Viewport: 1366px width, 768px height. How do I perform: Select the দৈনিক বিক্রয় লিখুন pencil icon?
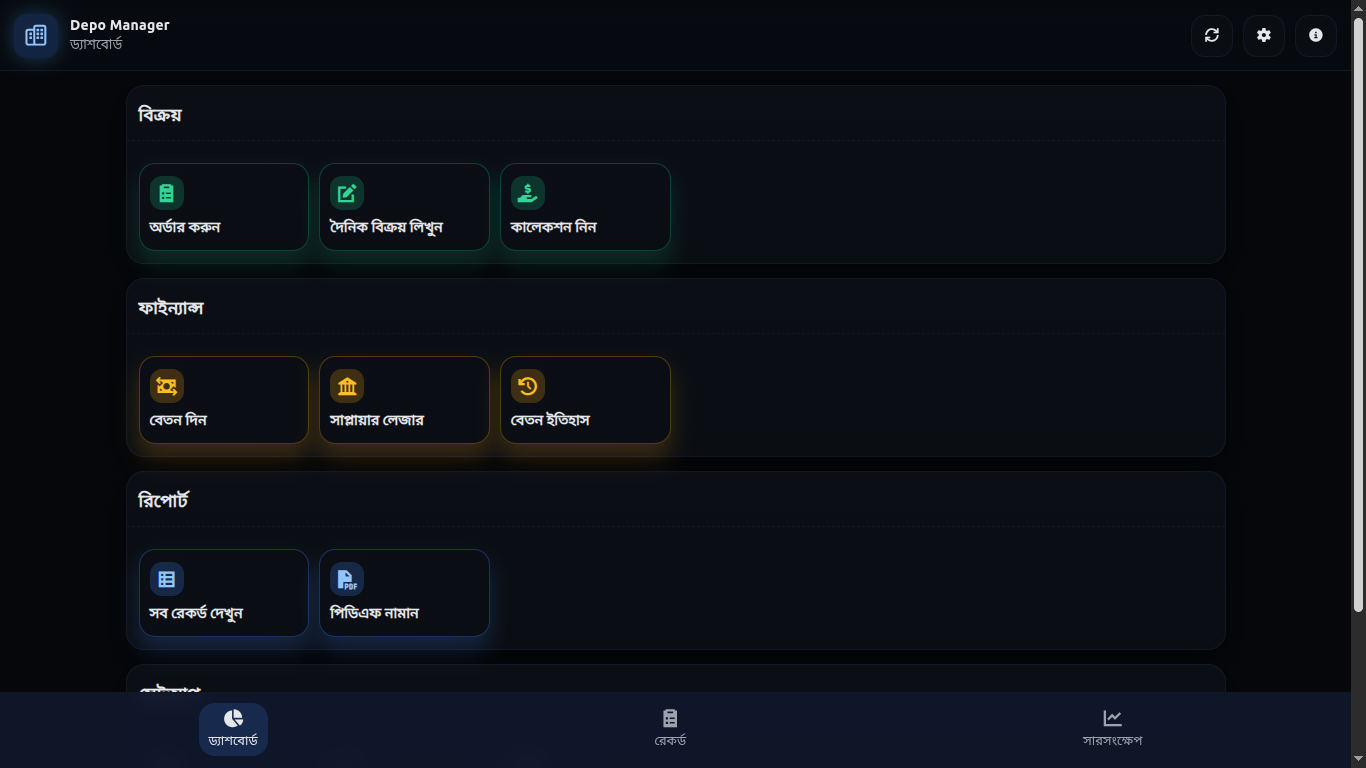347,192
